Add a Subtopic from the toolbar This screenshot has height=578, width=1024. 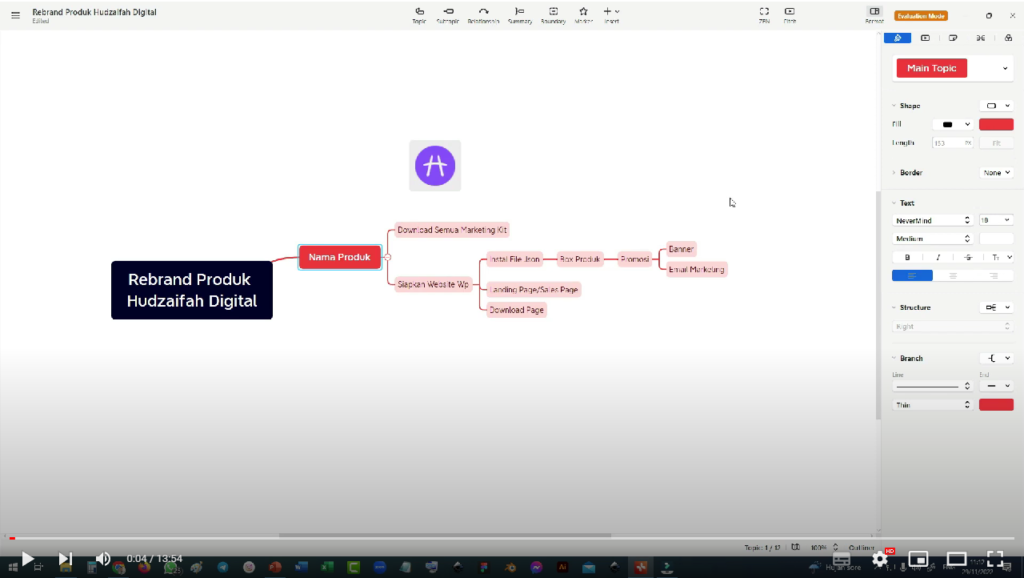click(448, 12)
